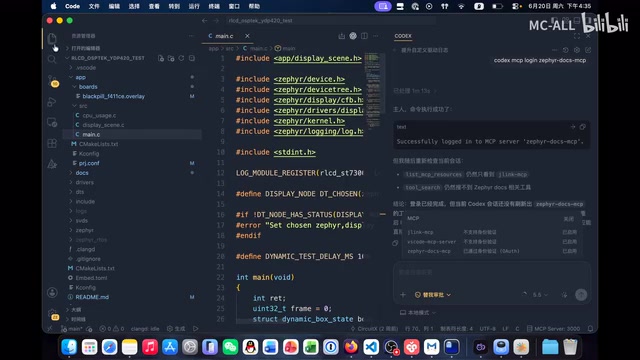
Task: Open Accounts icon in activity bar
Action: [x=52, y=292]
